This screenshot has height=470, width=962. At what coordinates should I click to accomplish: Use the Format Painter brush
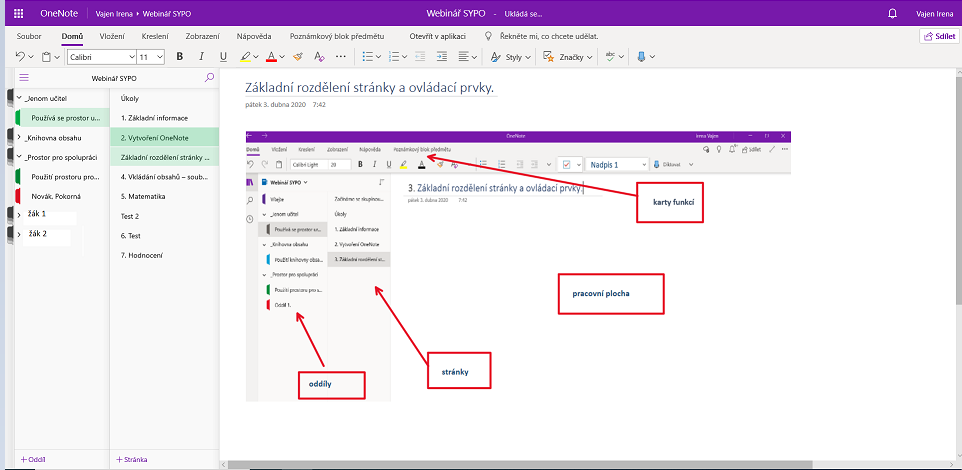coord(298,56)
